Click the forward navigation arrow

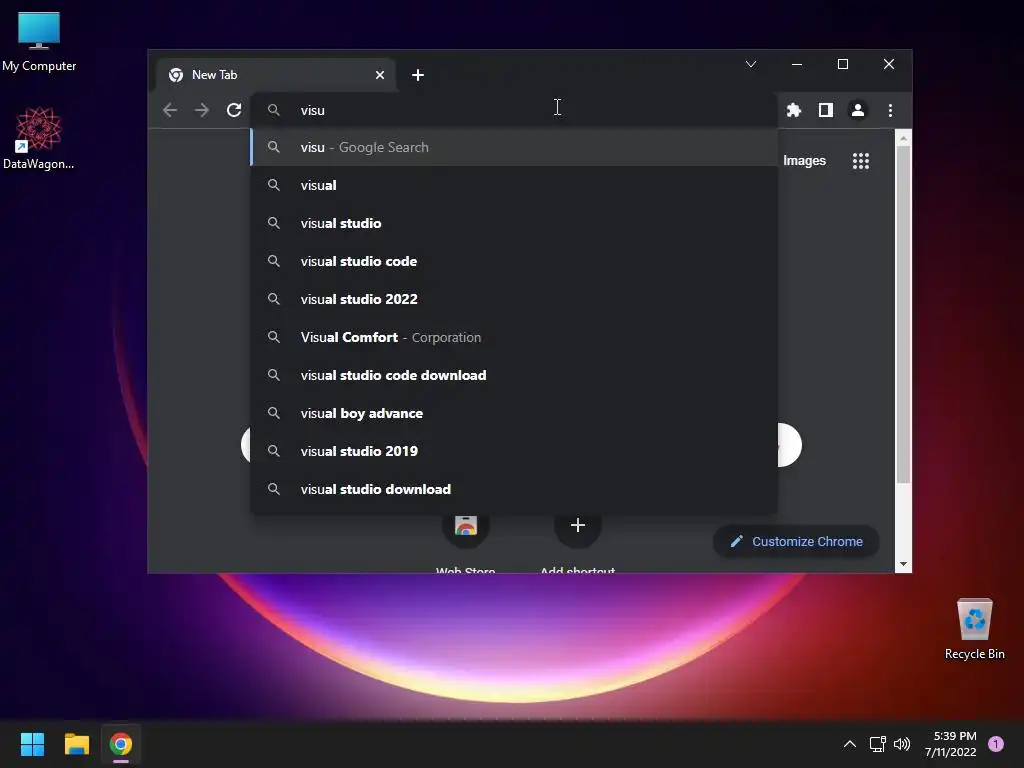coord(202,110)
